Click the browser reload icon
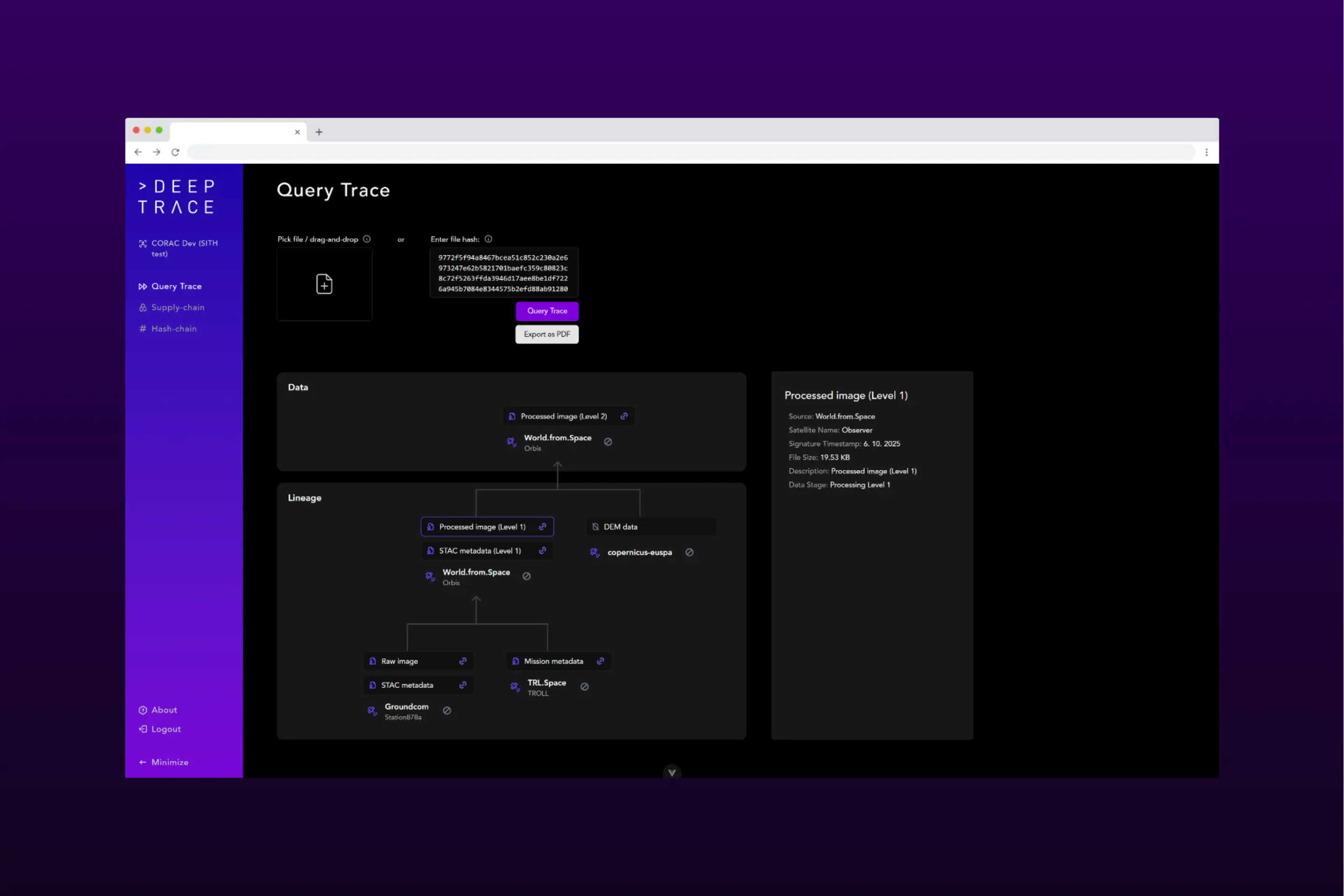Screen dimensions: 1344x896 pos(175,152)
